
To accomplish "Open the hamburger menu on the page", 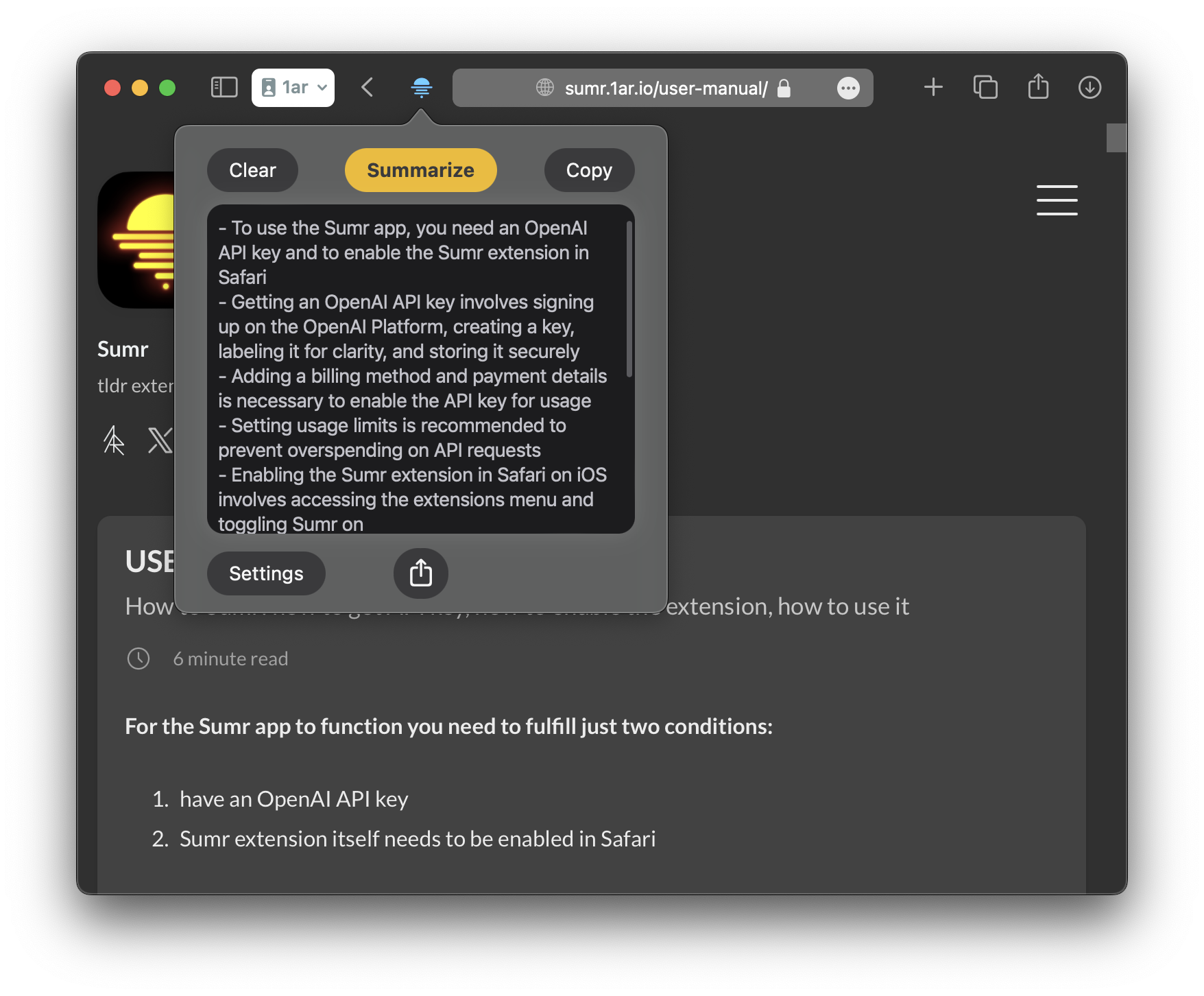I will 1057,200.
